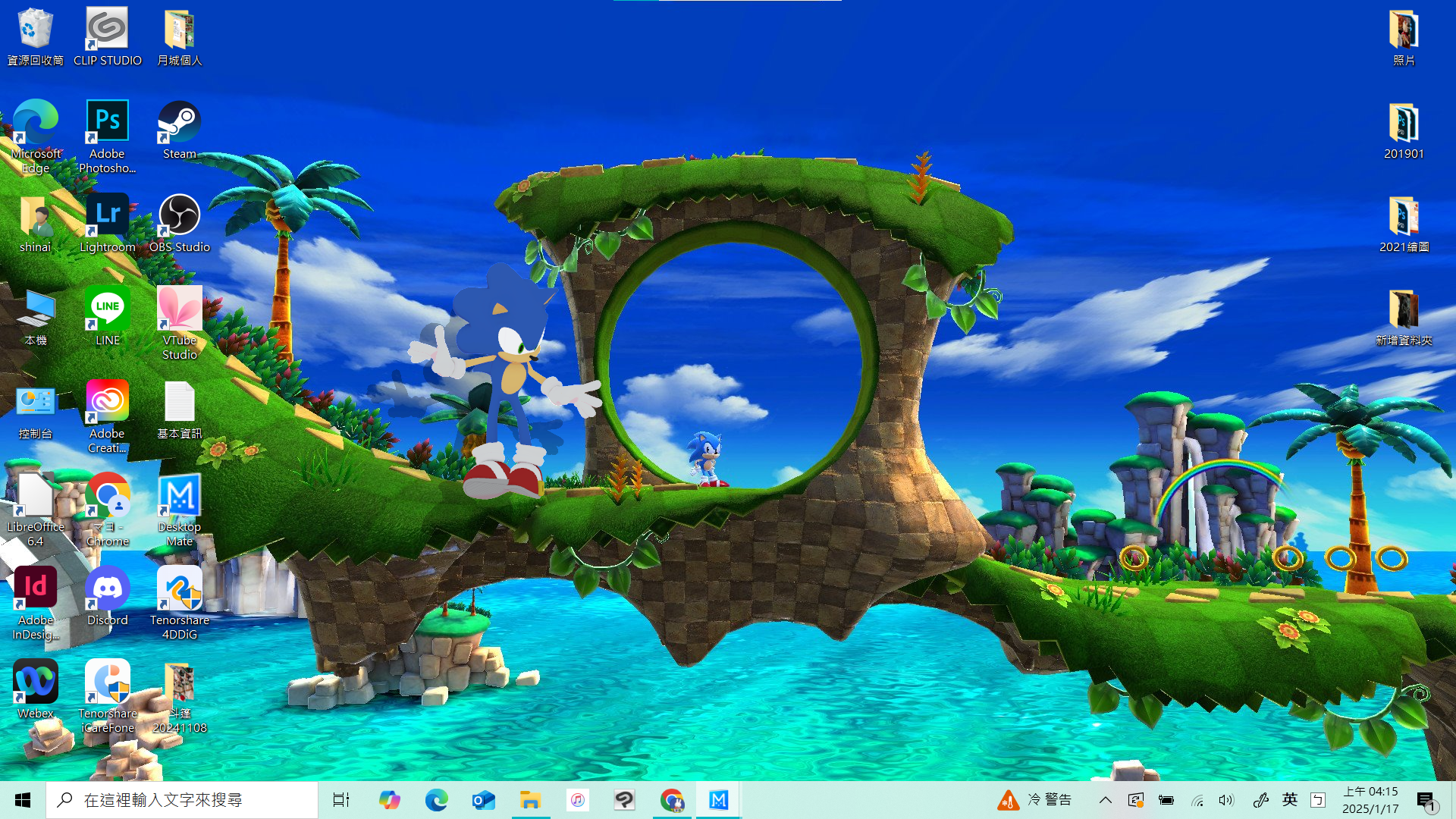Screen dimensions: 1456x819
Task: Select the OBS Studio shortcut
Action: (179, 224)
